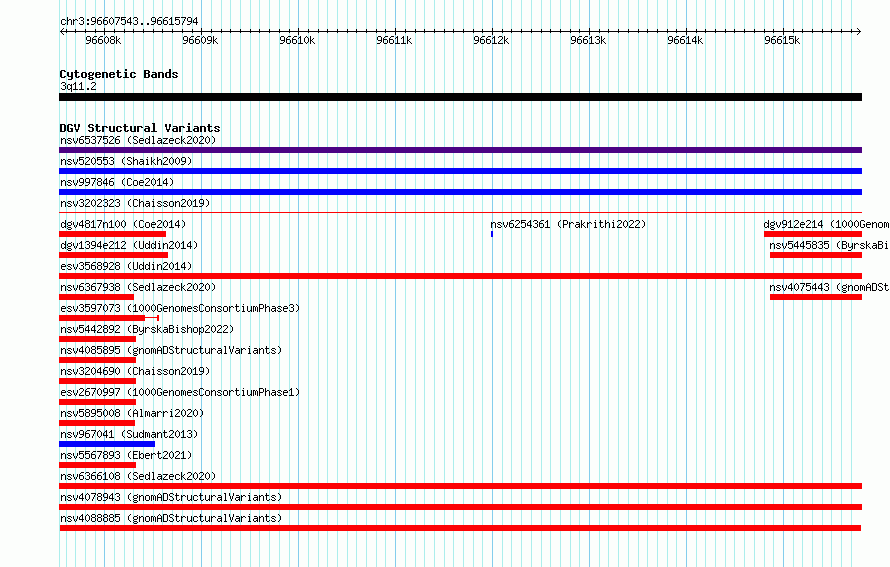The image size is (890, 567).
Task: Click the red nsv5445835 variant bar
Action: [x=816, y=255]
